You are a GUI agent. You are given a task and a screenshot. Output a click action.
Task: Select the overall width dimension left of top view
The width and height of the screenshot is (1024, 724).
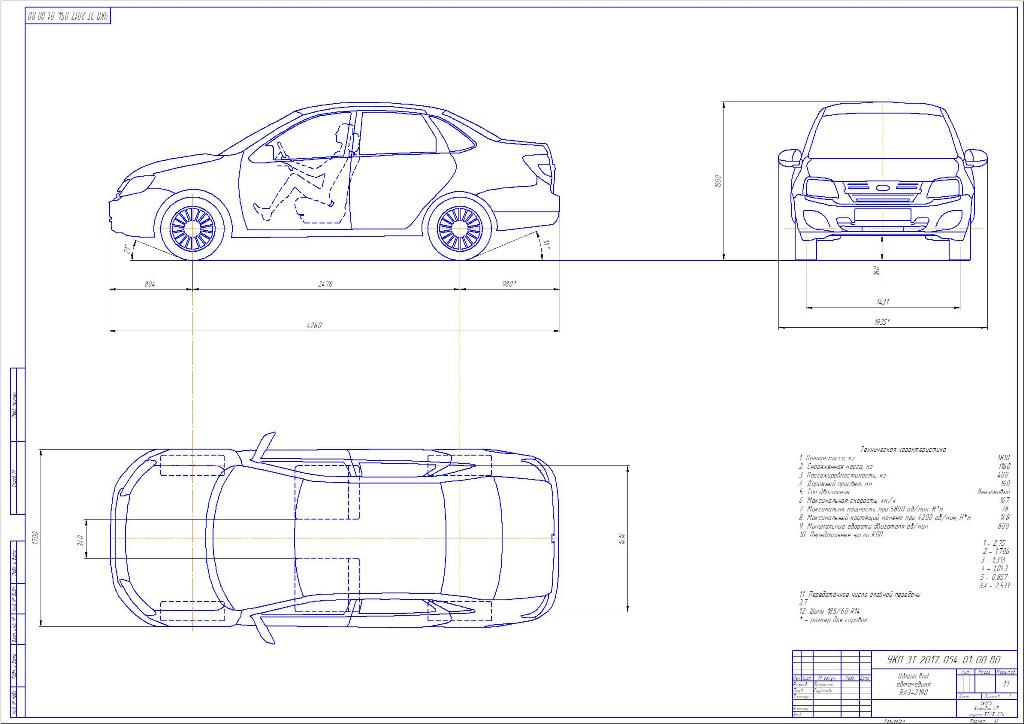[x=35, y=539]
